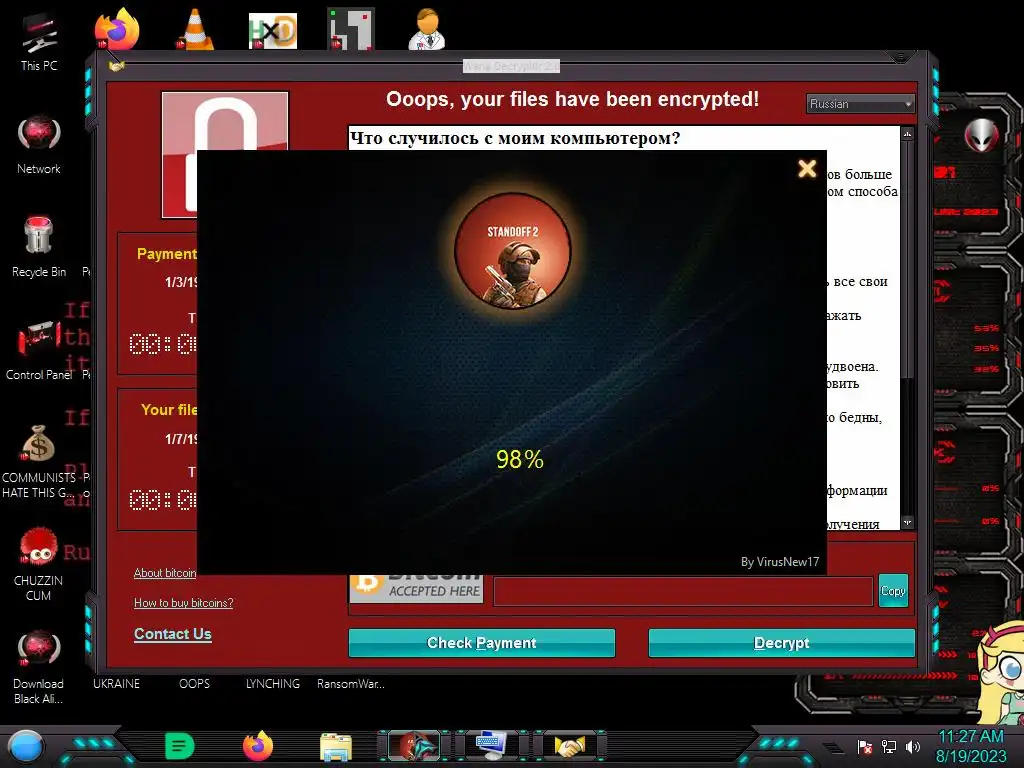Click the Check Payment button

point(481,643)
